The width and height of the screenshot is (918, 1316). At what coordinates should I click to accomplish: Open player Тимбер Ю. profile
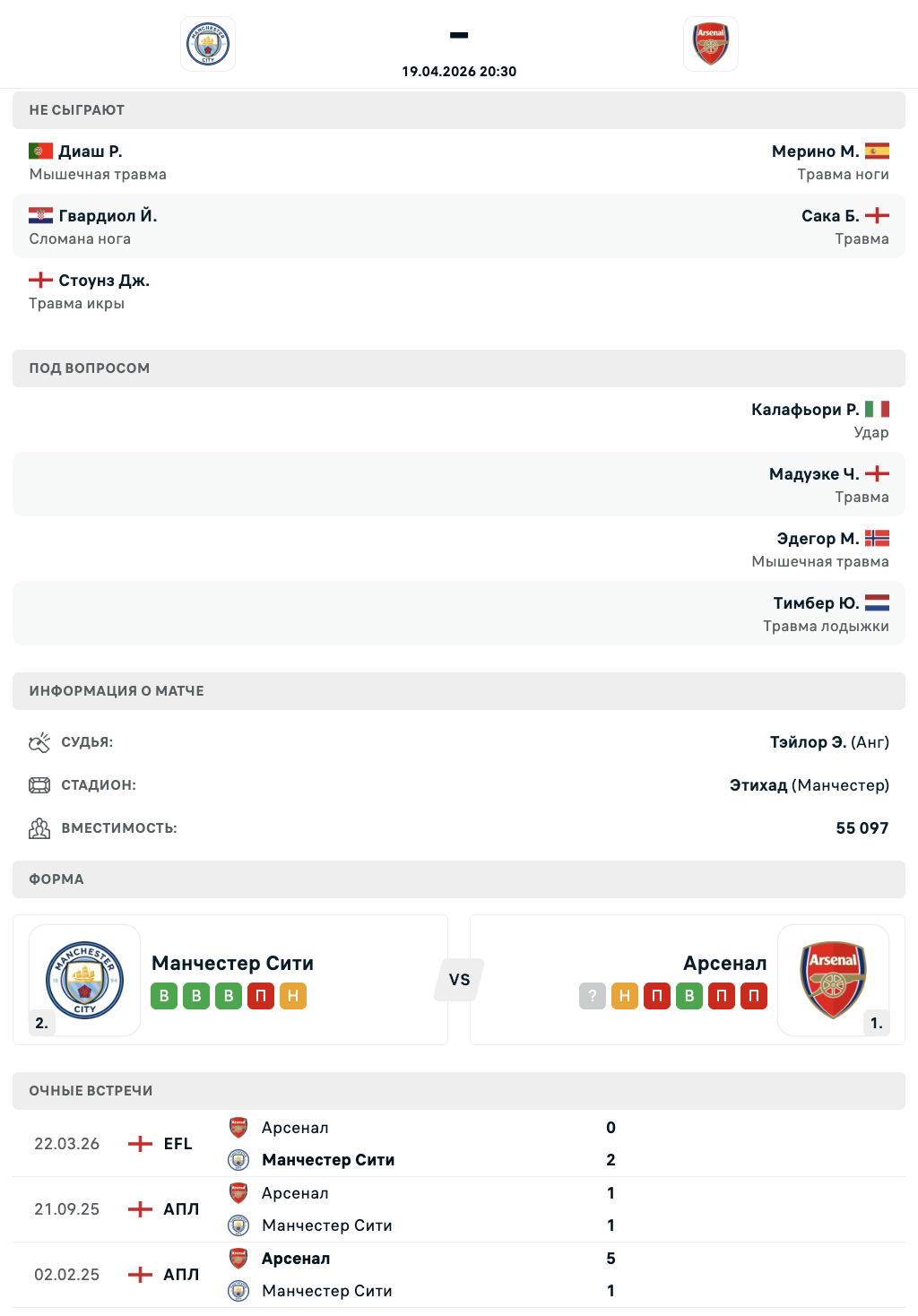816,603
